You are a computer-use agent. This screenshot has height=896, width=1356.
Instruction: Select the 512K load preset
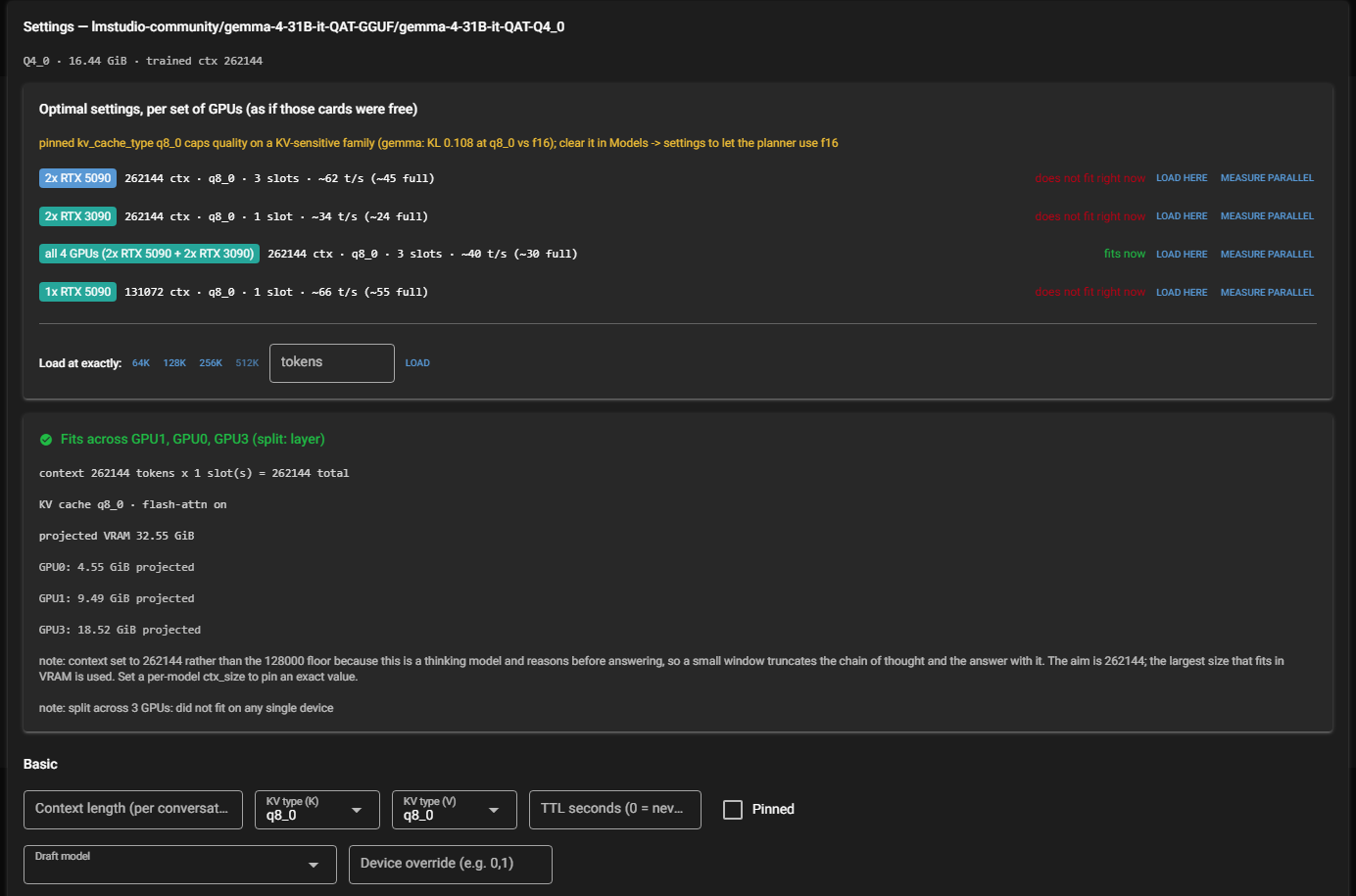coord(247,363)
